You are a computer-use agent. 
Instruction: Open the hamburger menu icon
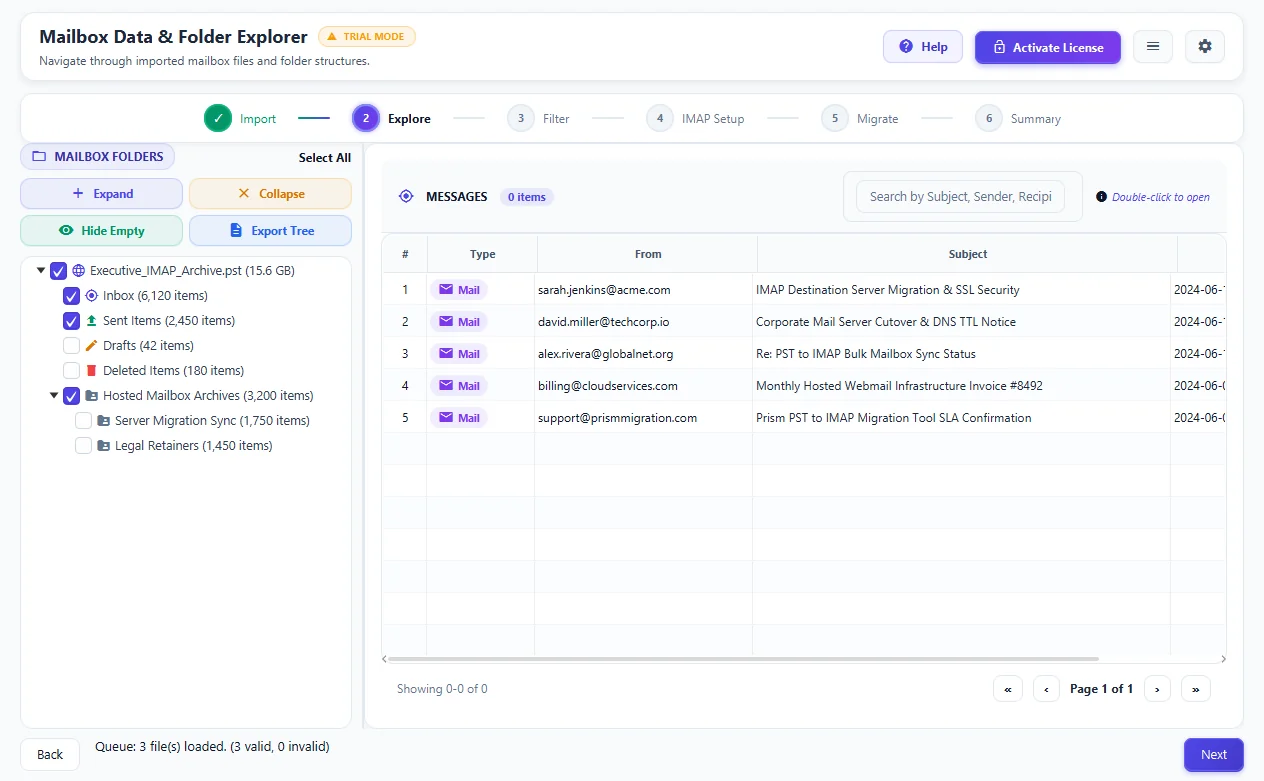point(1153,46)
